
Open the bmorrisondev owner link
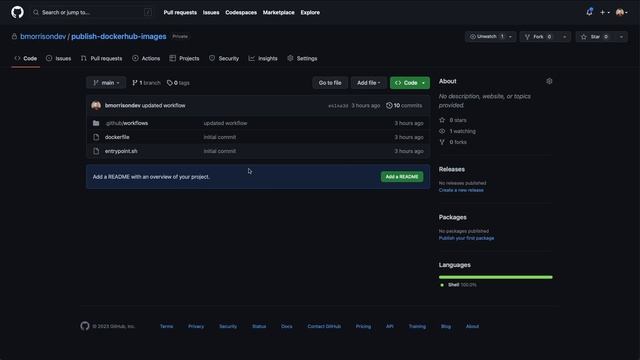tap(43, 36)
